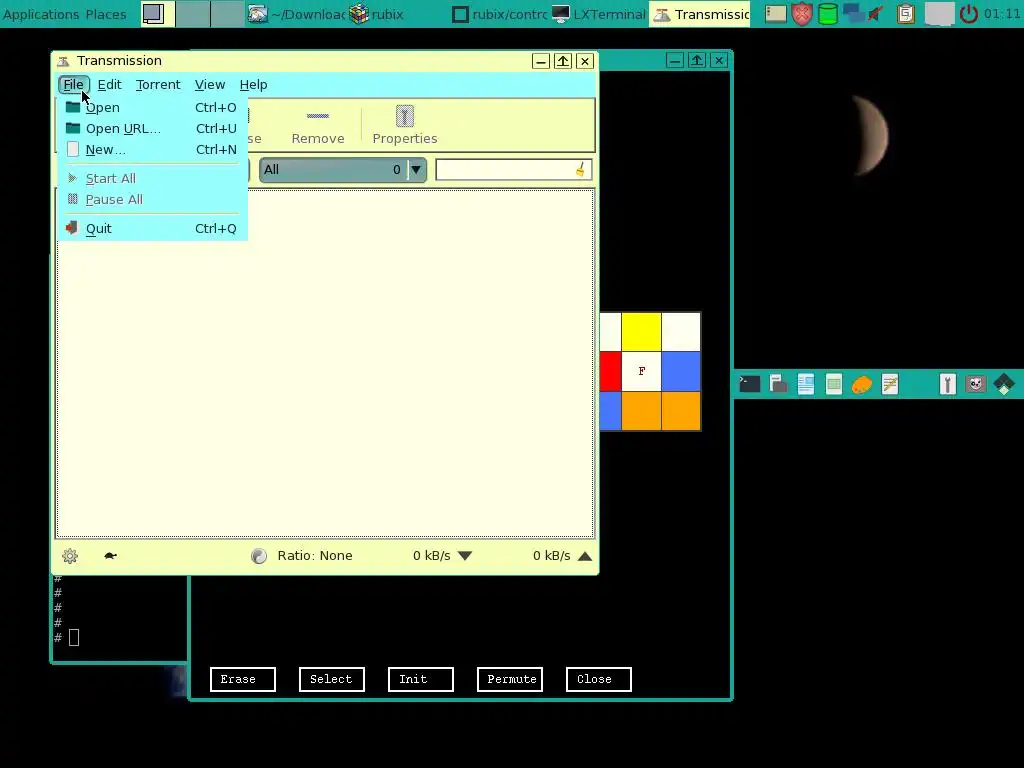
Task: Choose Open from the File menu
Action: (x=152, y=107)
